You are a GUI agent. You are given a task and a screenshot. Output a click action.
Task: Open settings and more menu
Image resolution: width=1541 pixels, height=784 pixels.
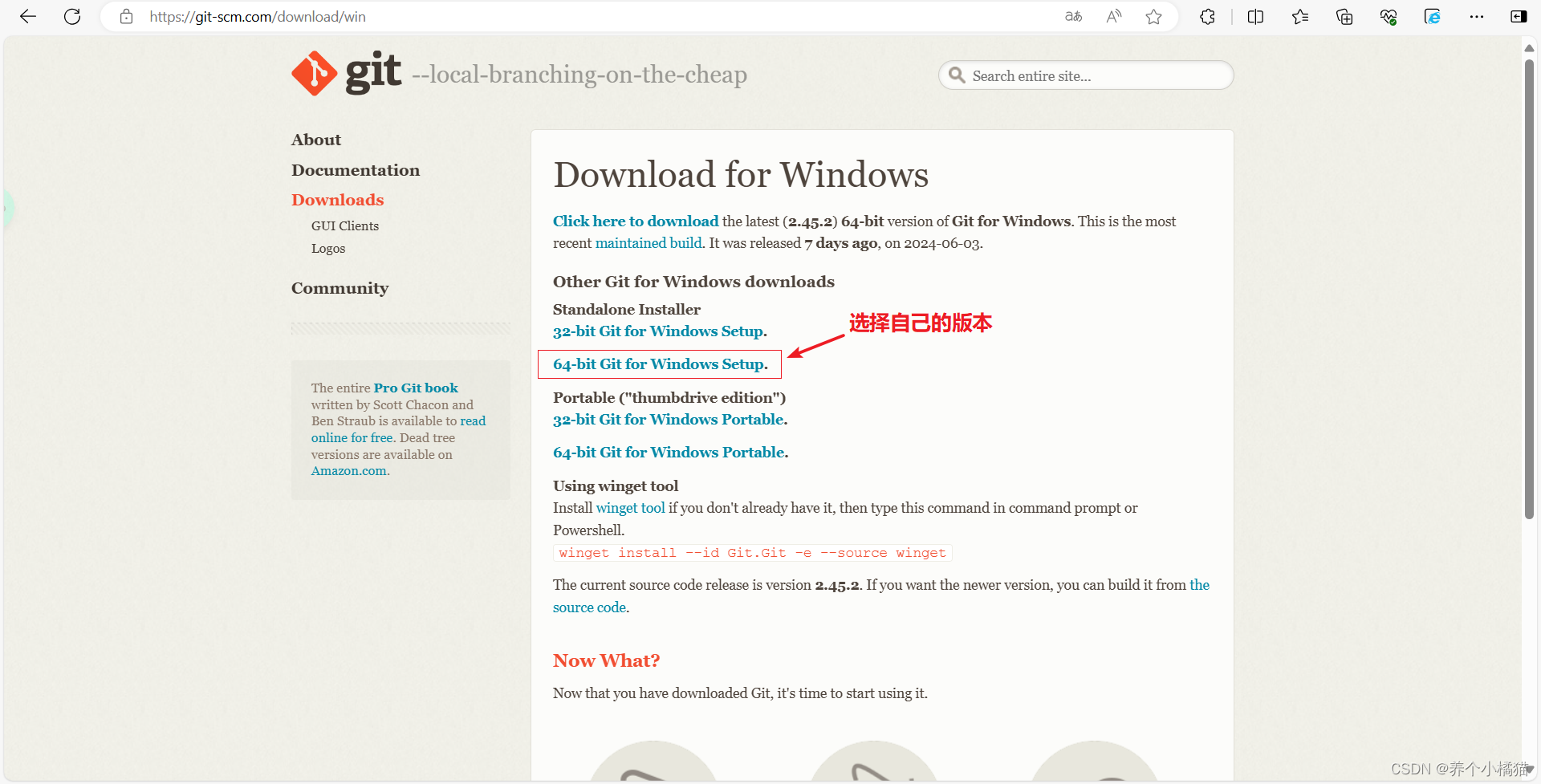click(x=1477, y=16)
